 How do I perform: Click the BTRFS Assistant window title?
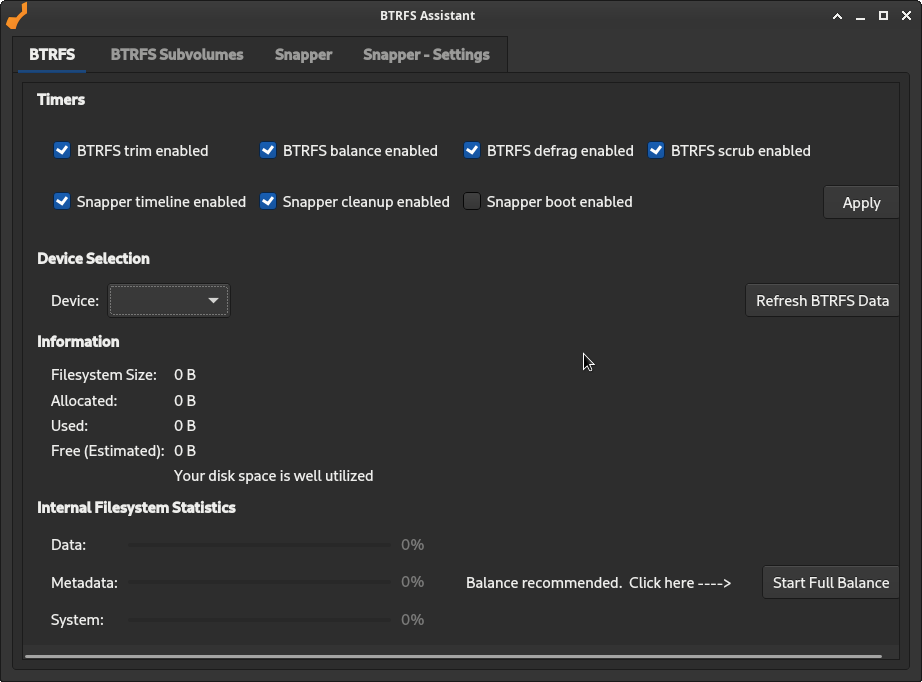pyautogui.click(x=427, y=16)
